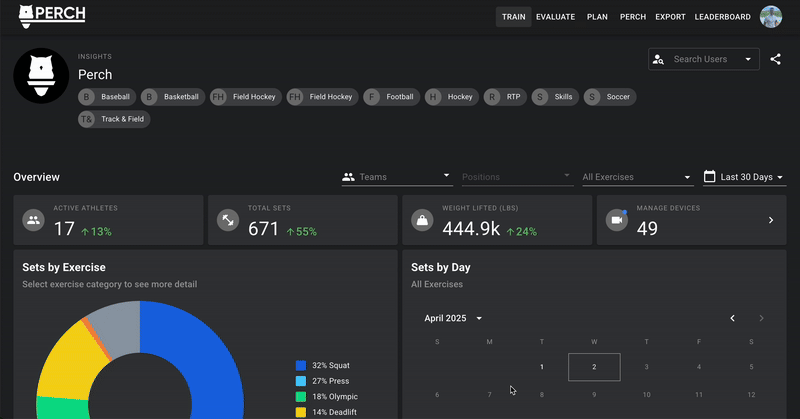
Task: Expand the All Exercises dropdown
Action: coord(637,177)
